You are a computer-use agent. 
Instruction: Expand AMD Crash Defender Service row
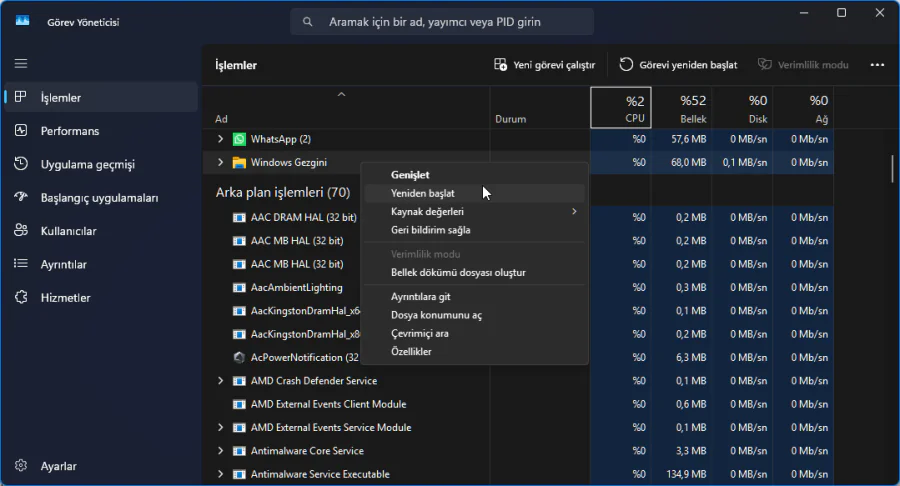(220, 381)
